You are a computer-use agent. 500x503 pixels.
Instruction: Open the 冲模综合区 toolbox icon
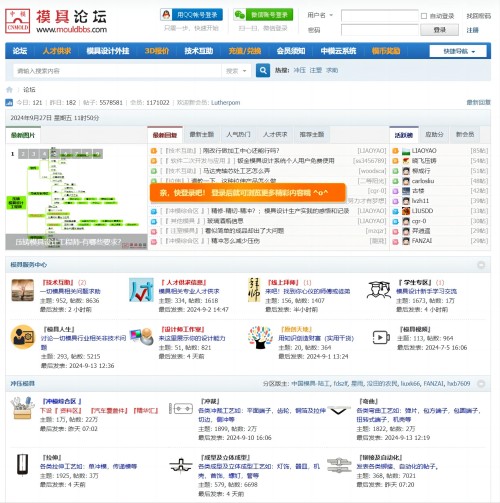coord(22,408)
